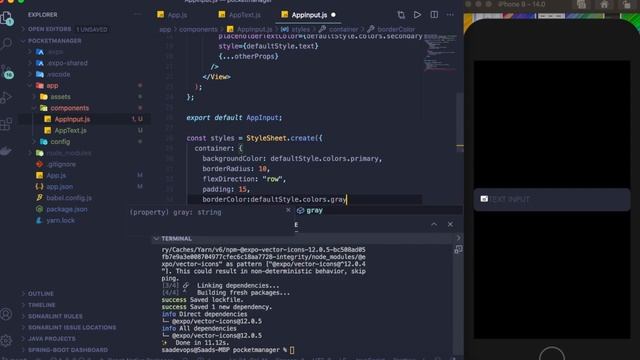Close the terminal panel
This screenshot has height=360, width=640.
click(x=450, y=224)
